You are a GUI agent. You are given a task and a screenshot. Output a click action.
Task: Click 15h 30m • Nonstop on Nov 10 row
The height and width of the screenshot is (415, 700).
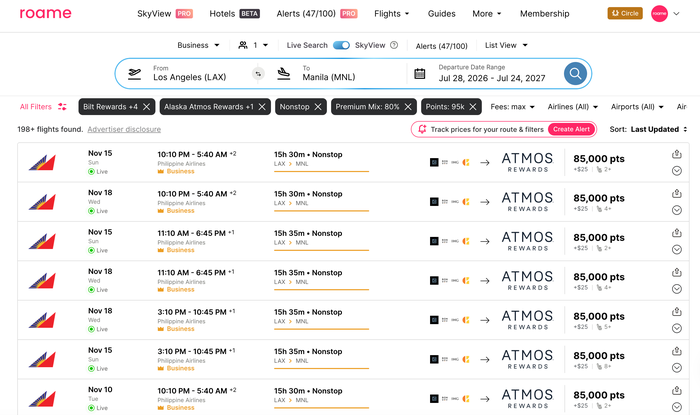click(x=308, y=391)
